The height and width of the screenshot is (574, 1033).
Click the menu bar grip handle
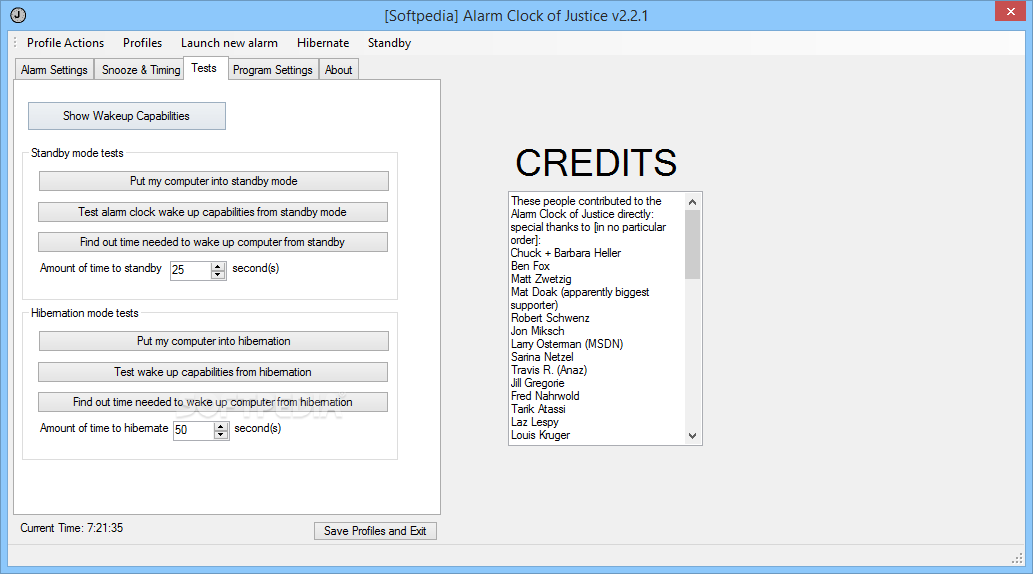pyautogui.click(x=15, y=43)
